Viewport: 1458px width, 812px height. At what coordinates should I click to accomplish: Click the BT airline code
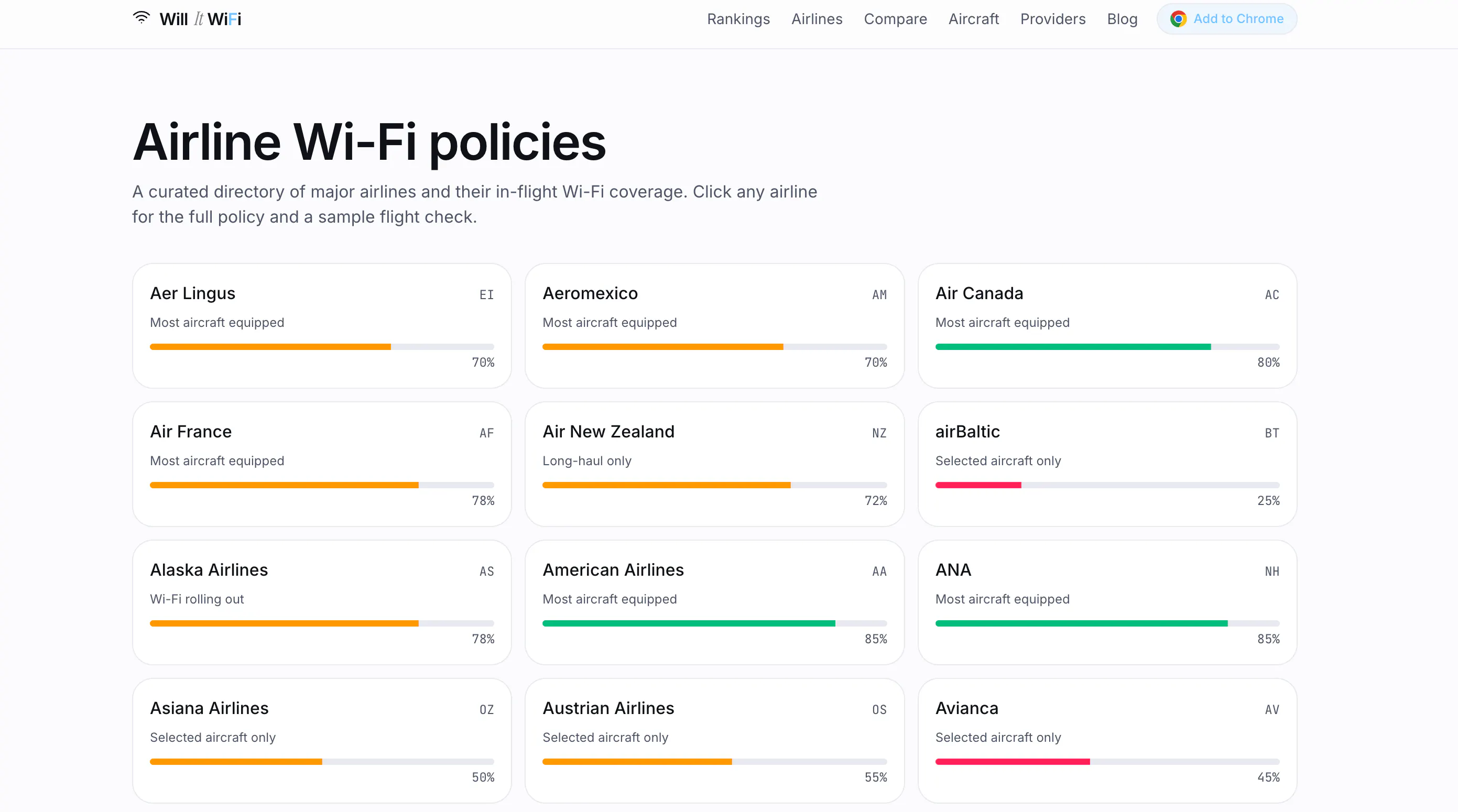pyautogui.click(x=1272, y=433)
